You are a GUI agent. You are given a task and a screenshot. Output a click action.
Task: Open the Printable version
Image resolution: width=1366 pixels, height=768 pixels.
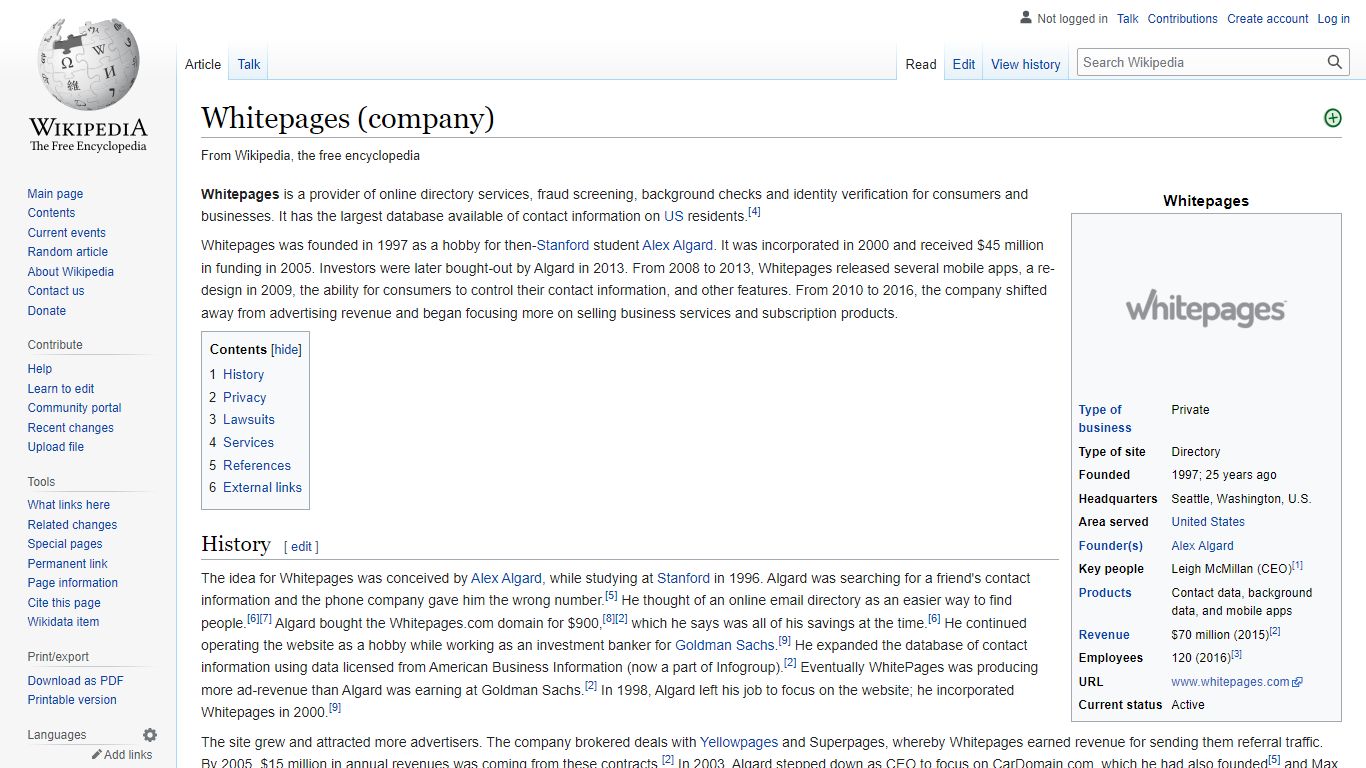pos(72,700)
